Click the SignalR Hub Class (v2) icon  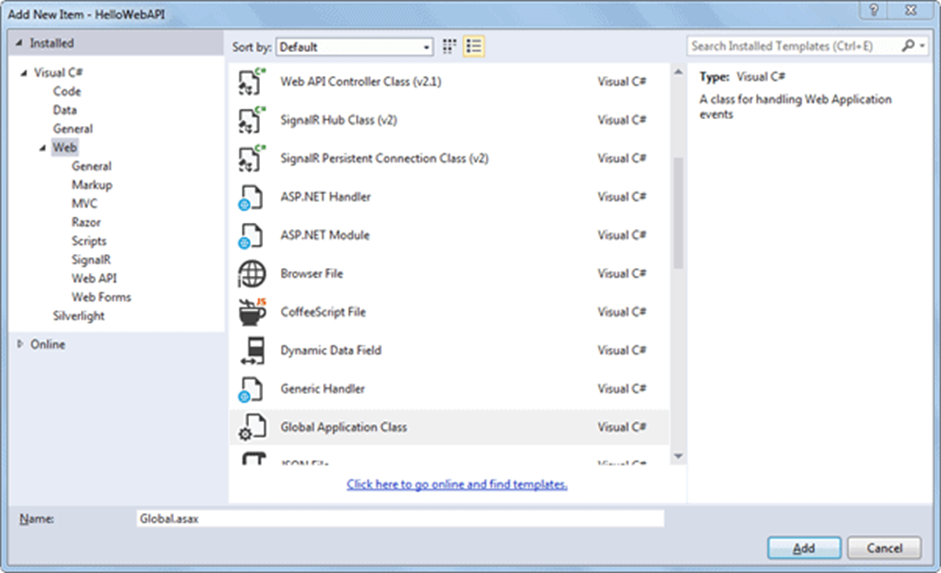point(252,120)
